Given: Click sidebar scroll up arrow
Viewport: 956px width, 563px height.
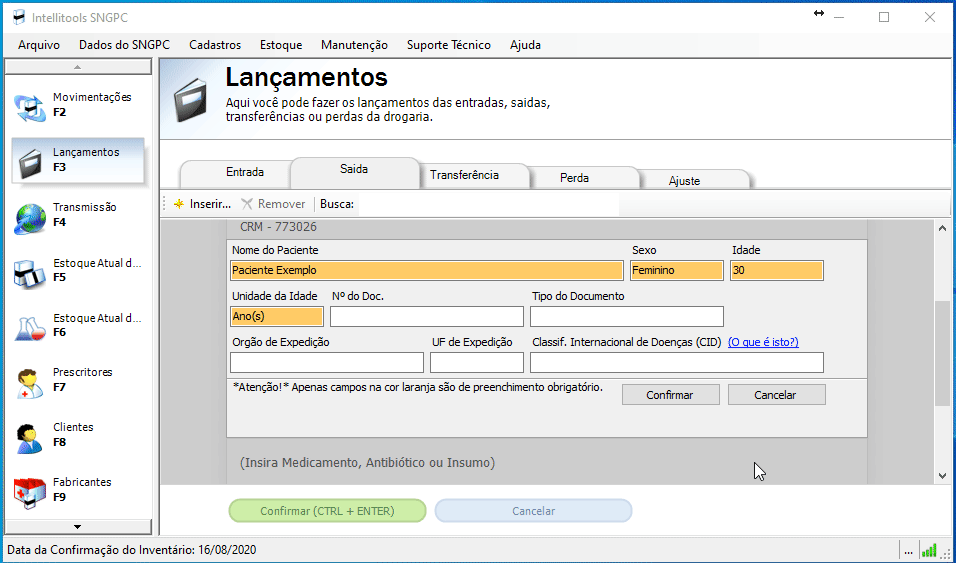Looking at the screenshot, I should point(77,66).
